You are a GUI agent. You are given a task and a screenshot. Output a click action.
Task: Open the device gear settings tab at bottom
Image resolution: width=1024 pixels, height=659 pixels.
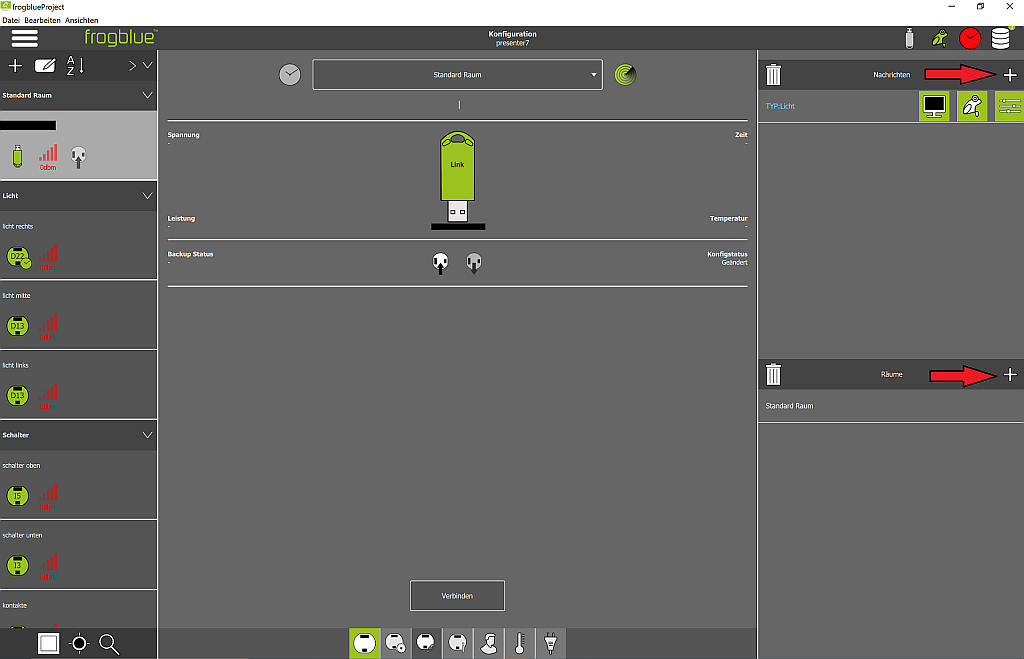pos(395,643)
